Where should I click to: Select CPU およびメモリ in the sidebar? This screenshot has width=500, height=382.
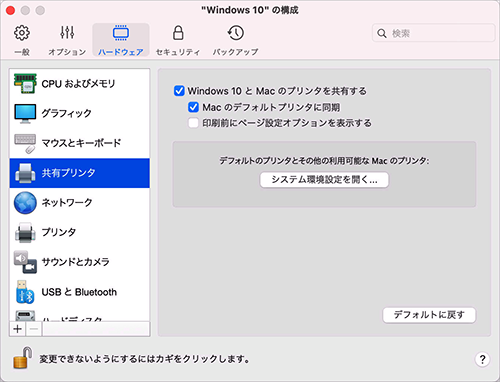point(80,83)
